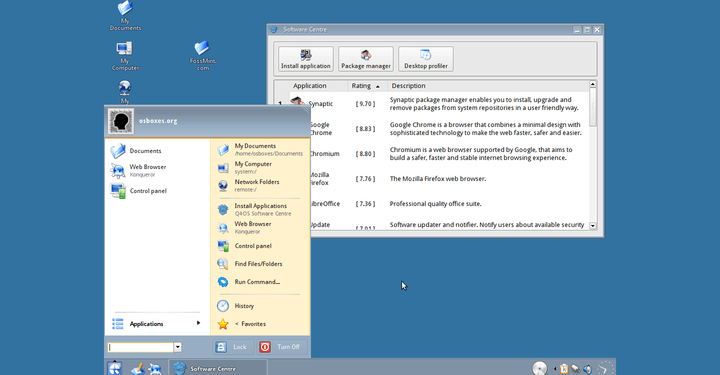Click the Install application button
Screen dimensions: 720x375
305,59
